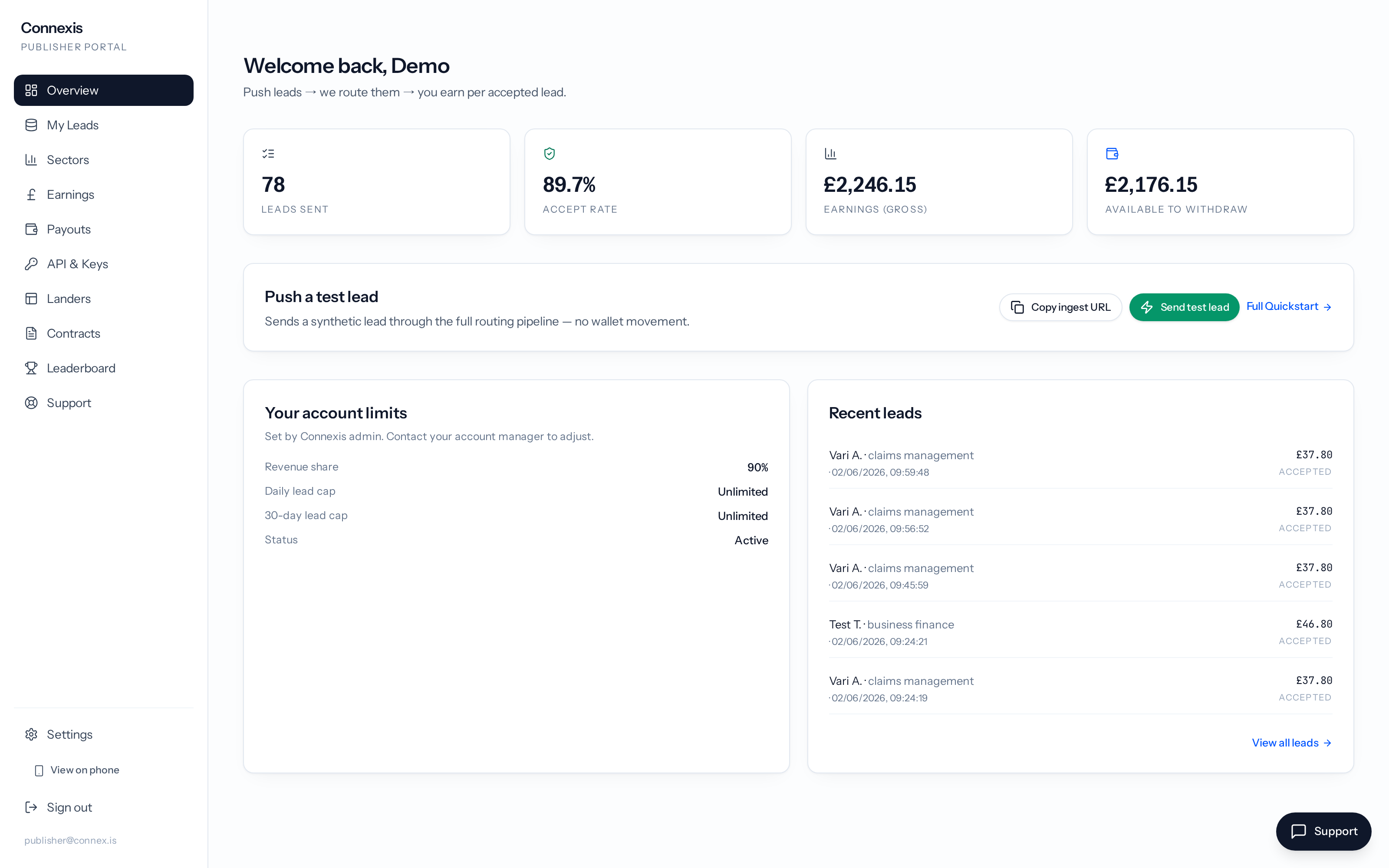Screen dimensions: 1389x868
Task: Follow the View all leads link
Action: pos(1291,743)
